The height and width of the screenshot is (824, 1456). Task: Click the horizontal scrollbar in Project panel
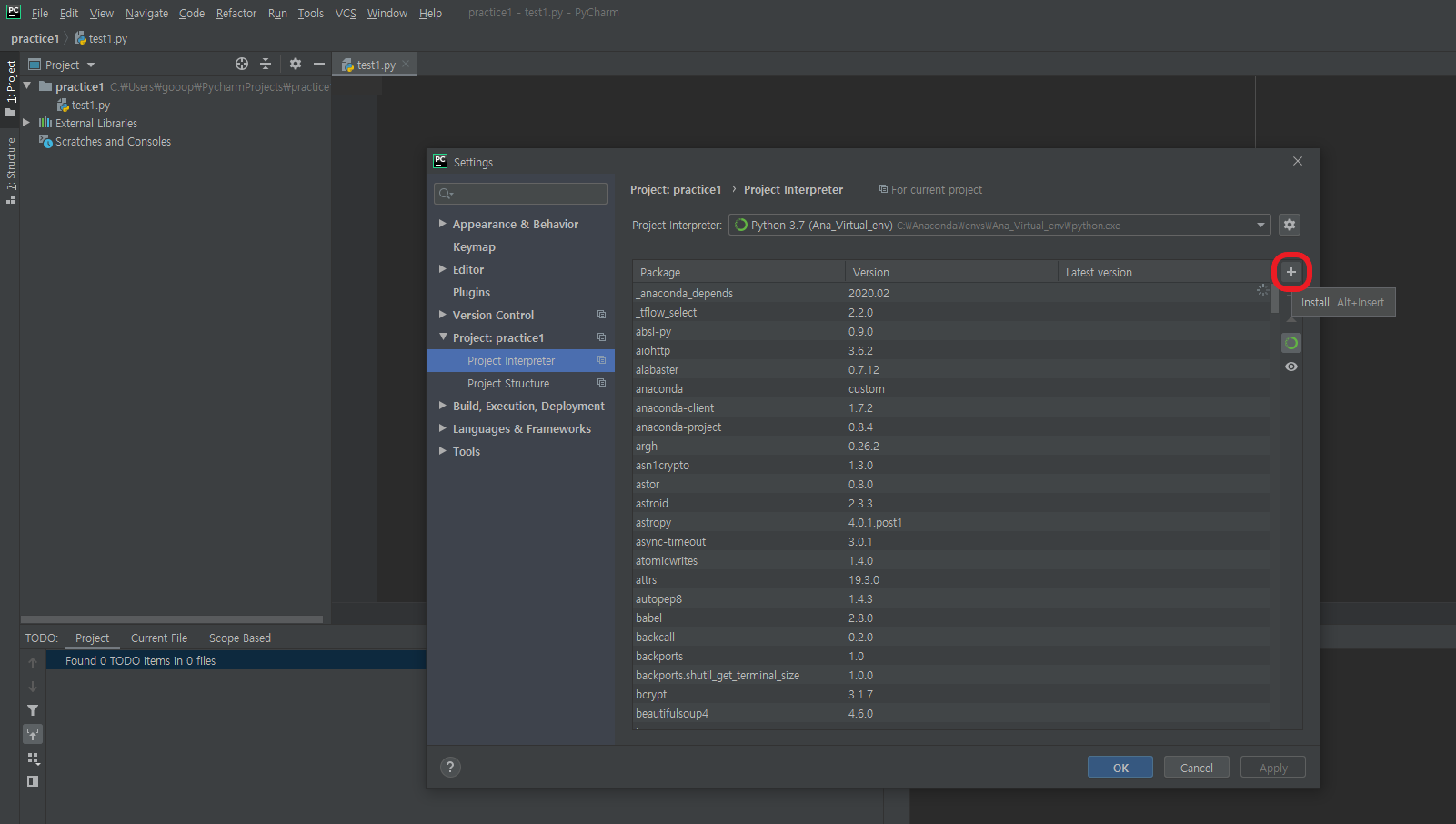(x=172, y=619)
